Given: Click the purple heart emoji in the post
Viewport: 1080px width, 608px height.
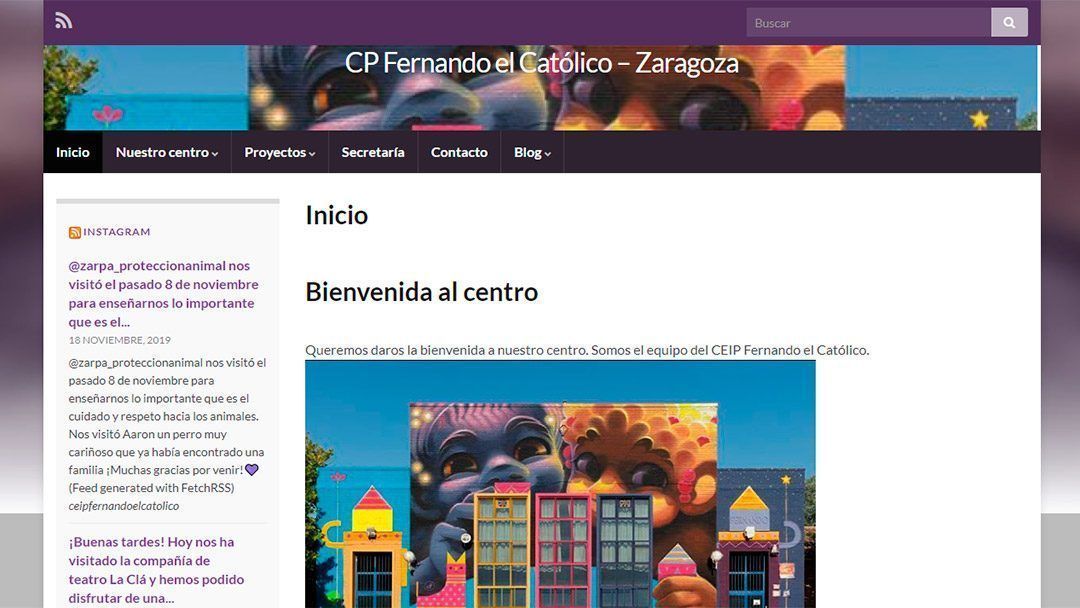Looking at the screenshot, I should click(252, 470).
